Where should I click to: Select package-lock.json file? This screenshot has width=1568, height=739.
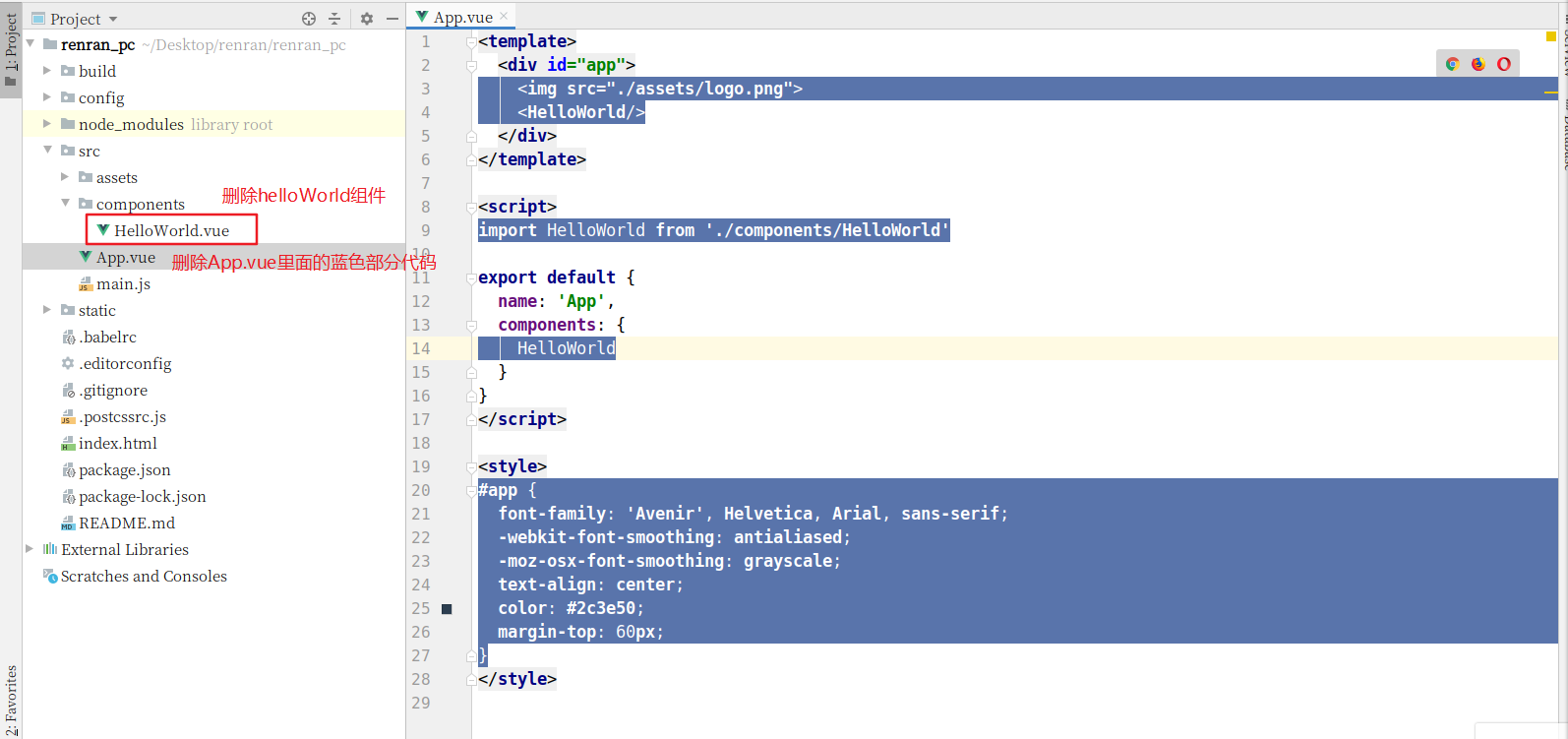(142, 496)
